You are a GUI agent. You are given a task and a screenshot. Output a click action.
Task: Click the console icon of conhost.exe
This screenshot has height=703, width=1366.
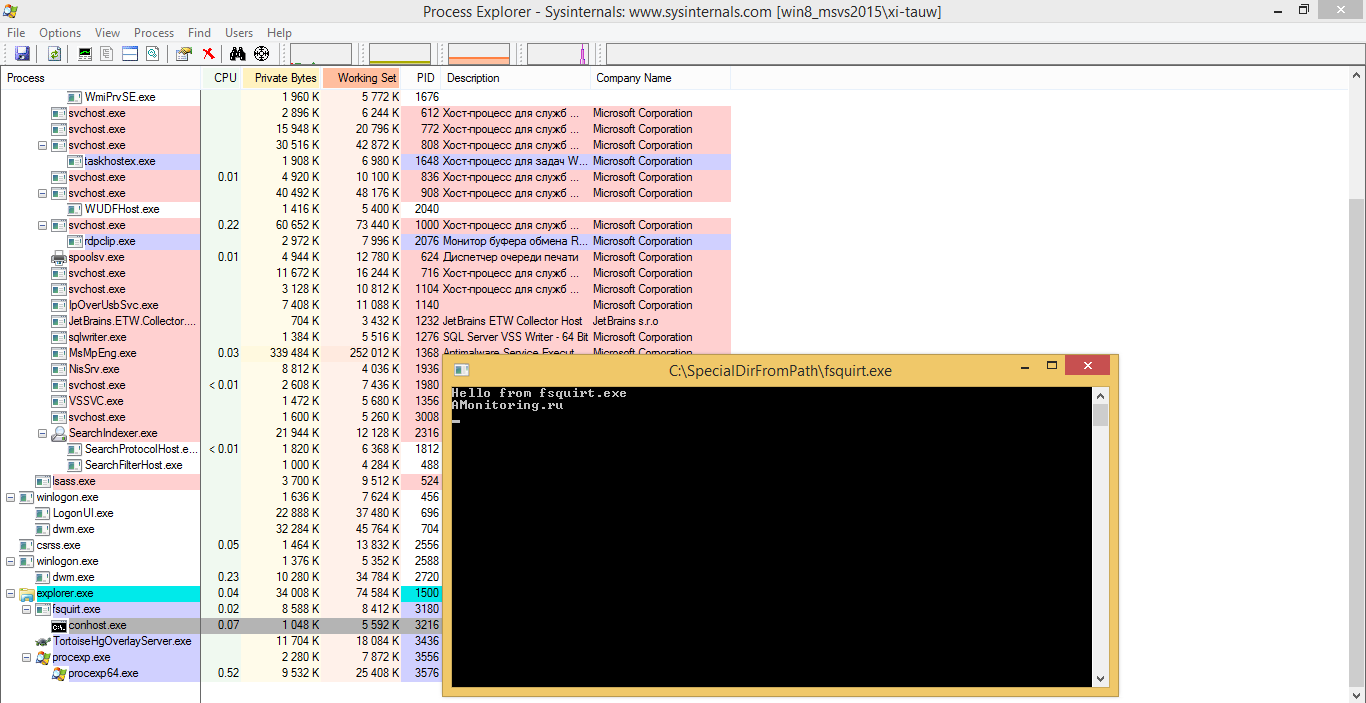coord(59,625)
